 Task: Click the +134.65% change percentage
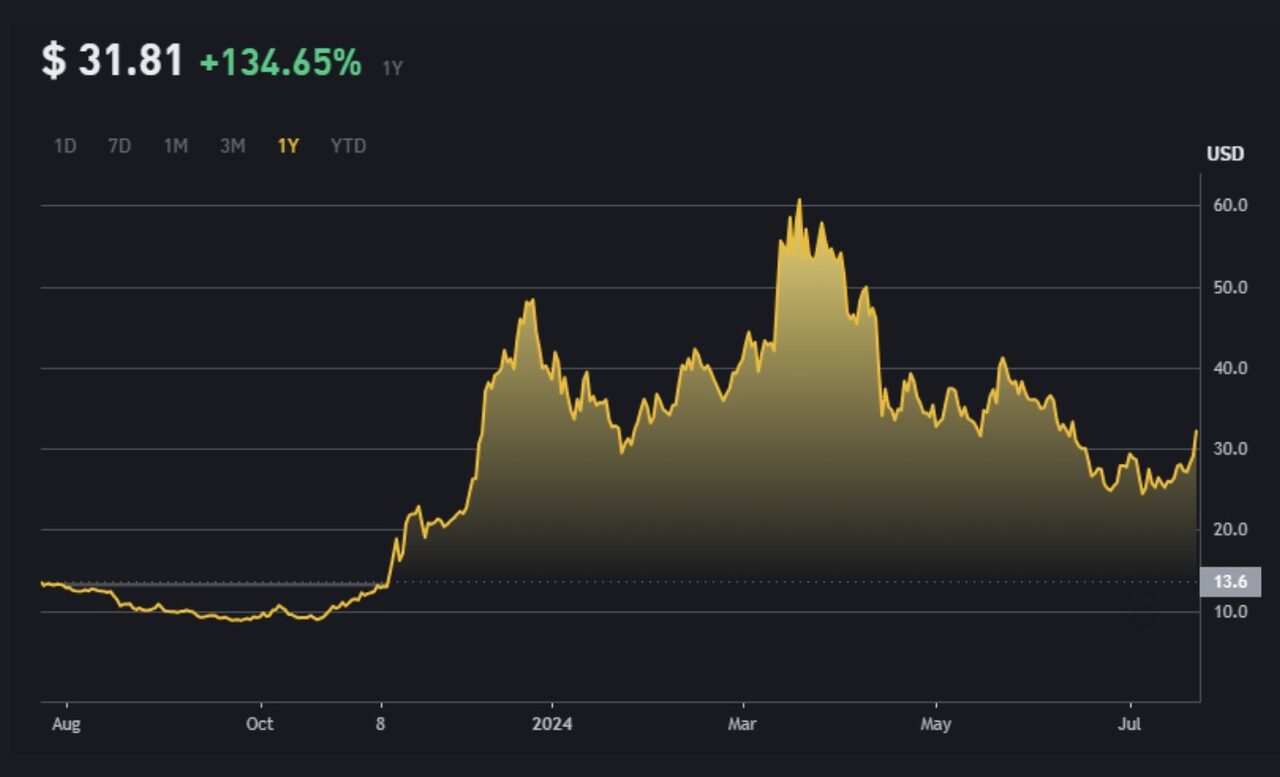coord(281,63)
